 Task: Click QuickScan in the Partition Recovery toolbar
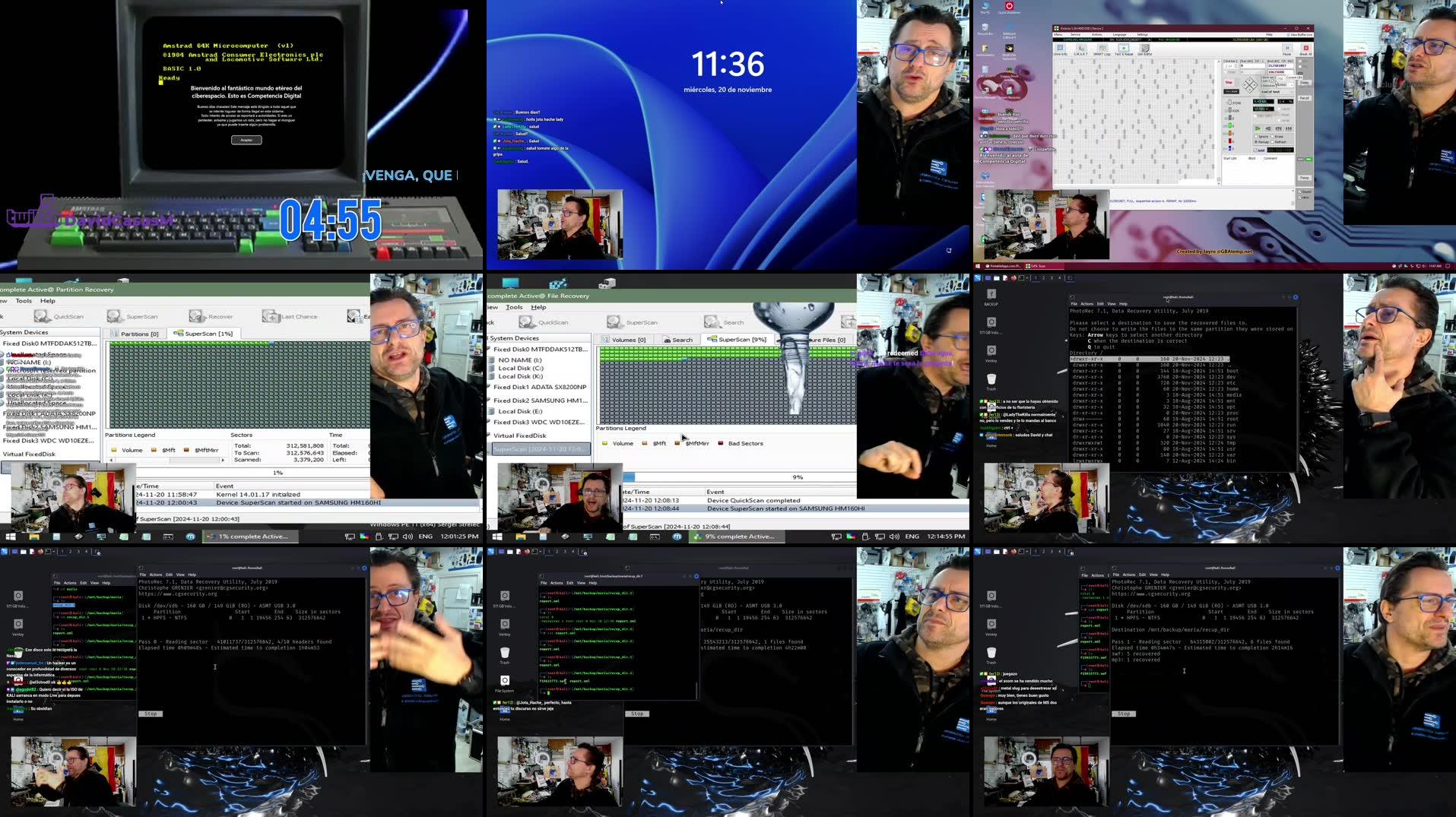[58, 316]
